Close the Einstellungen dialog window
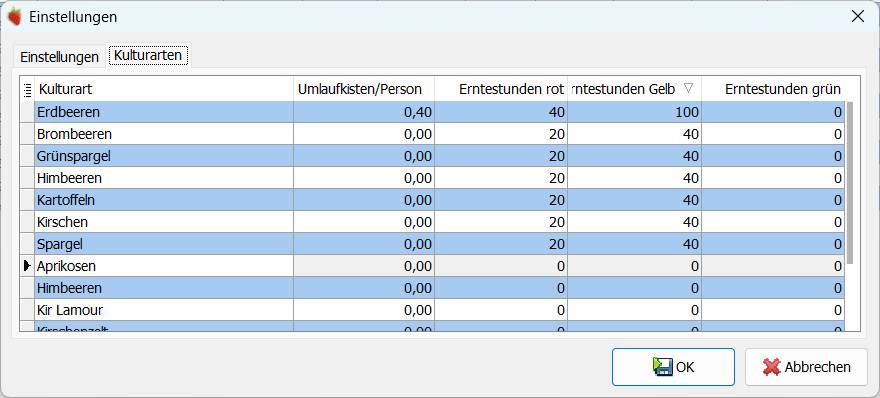This screenshot has width=880, height=398. (858, 16)
